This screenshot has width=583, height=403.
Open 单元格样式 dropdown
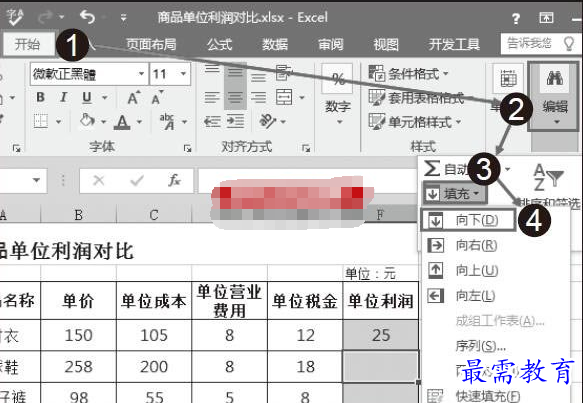[415, 122]
